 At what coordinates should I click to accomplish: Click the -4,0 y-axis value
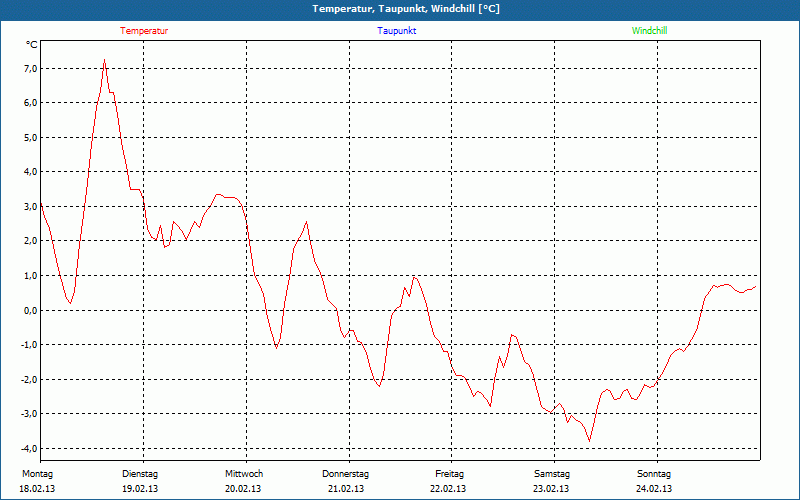tap(29, 448)
